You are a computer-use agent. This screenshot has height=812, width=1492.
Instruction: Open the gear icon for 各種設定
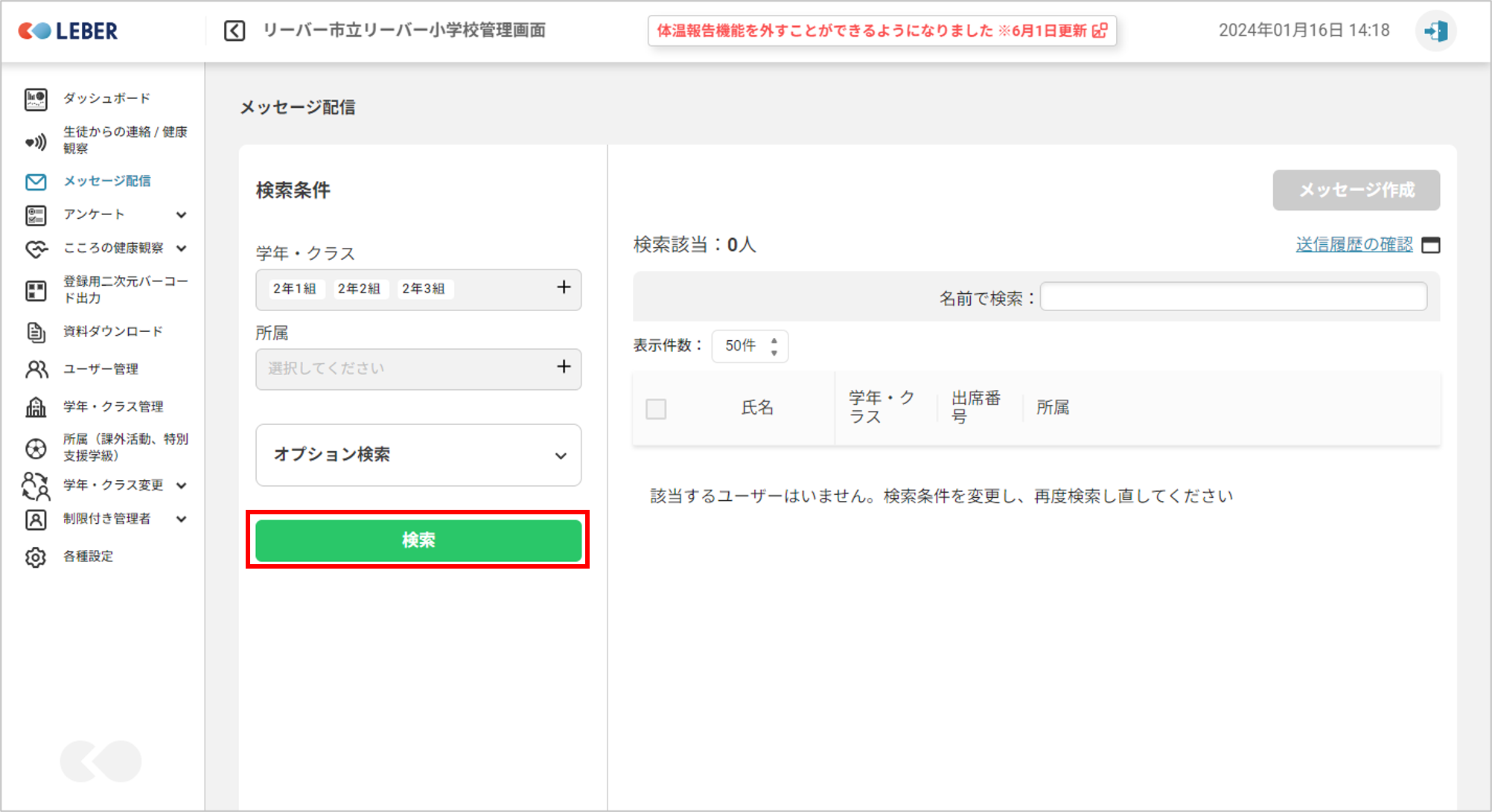35,557
